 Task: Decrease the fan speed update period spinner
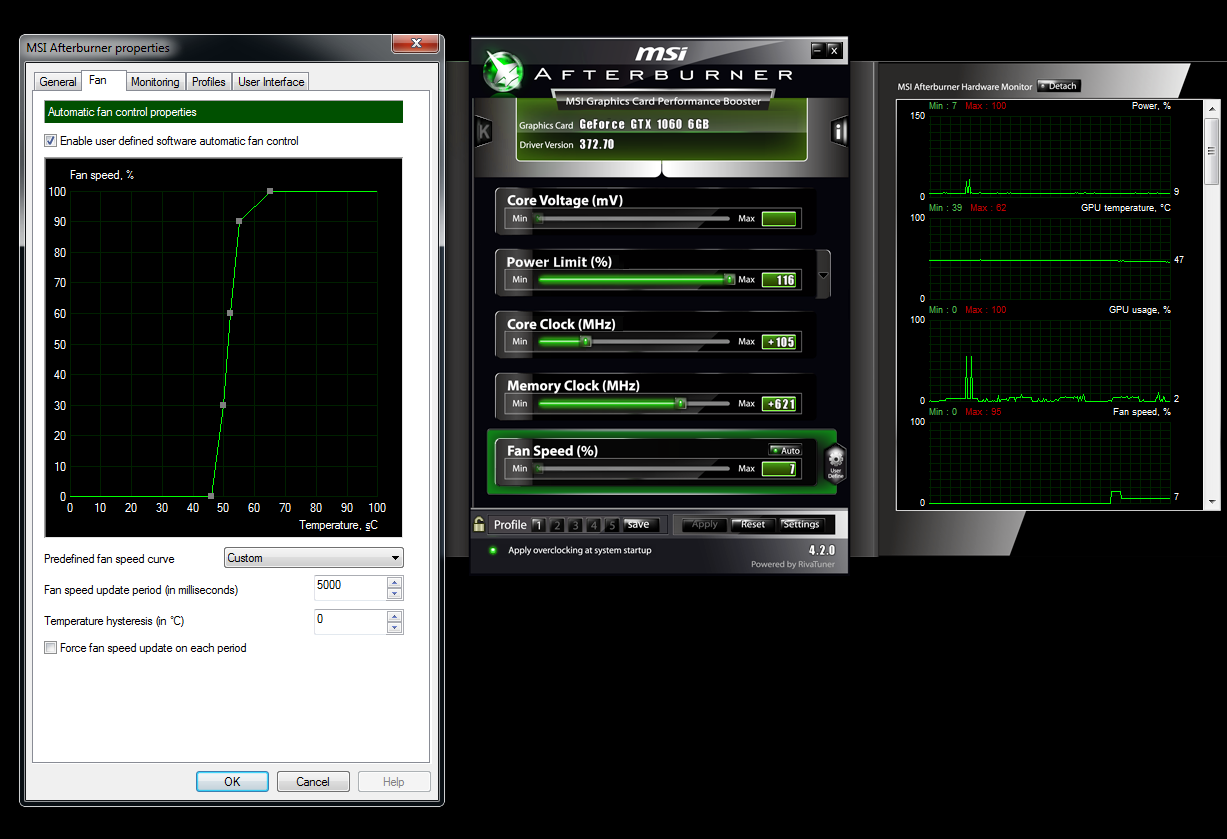(394, 594)
